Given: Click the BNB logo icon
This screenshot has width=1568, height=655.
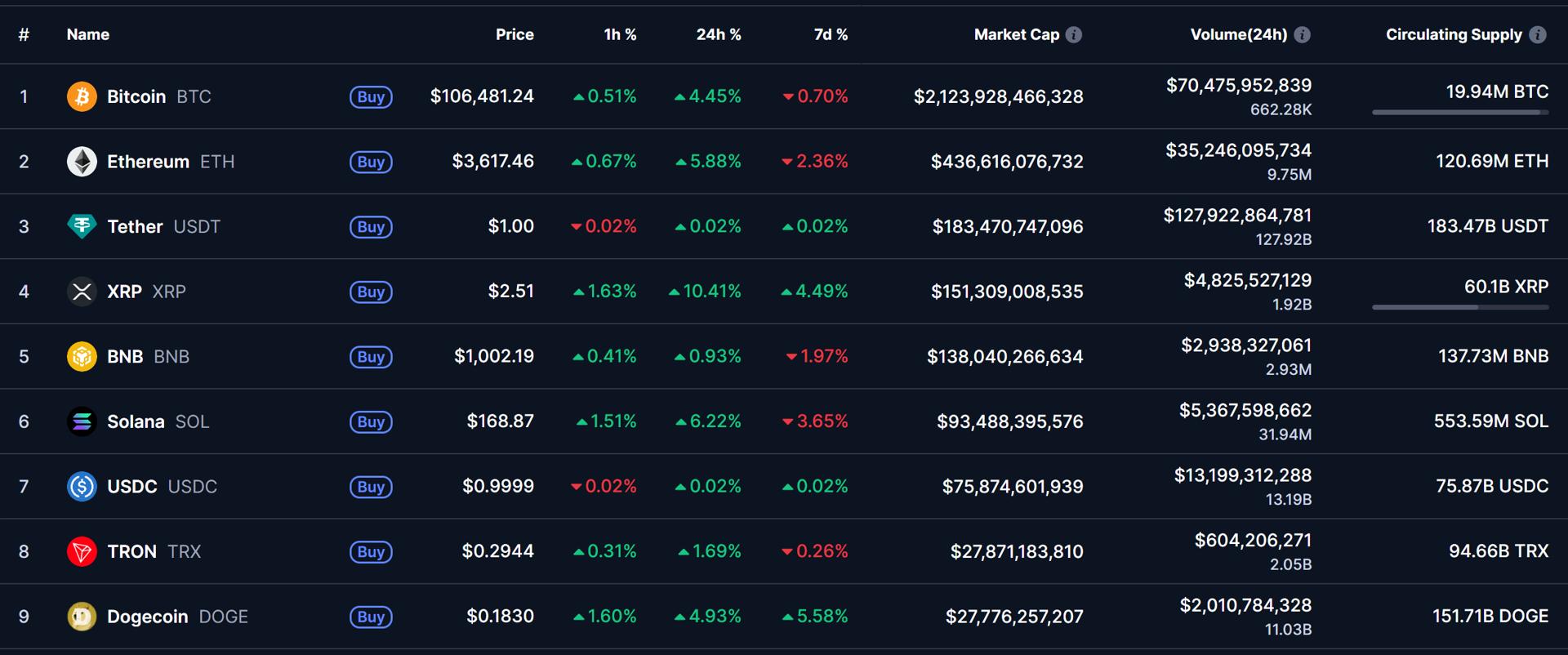Looking at the screenshot, I should [81, 356].
